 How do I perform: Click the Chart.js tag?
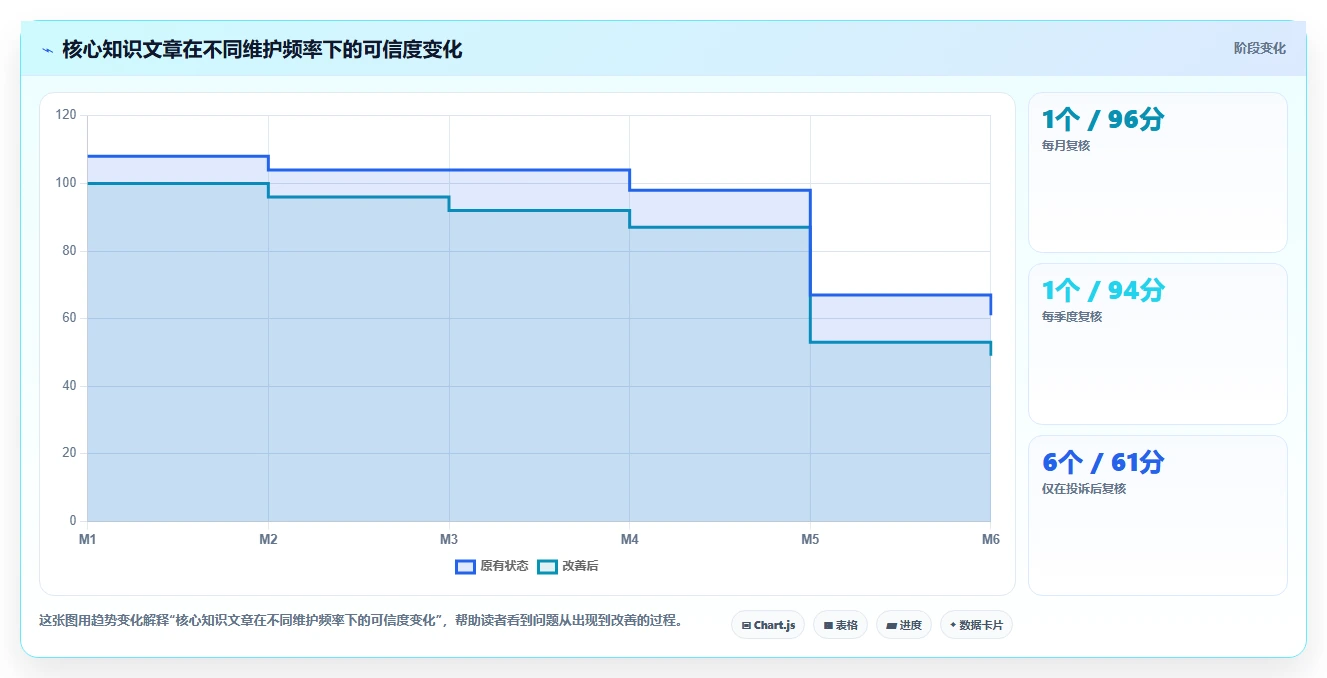click(x=768, y=625)
